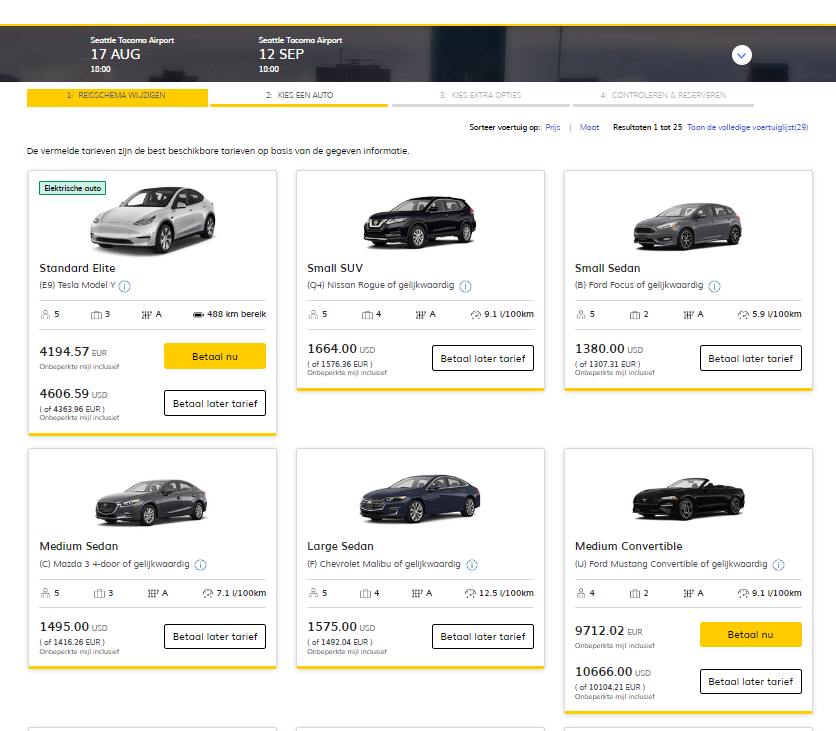The width and height of the screenshot is (836, 731).
Task: Show the full vehicle list (29)
Action: click(747, 128)
